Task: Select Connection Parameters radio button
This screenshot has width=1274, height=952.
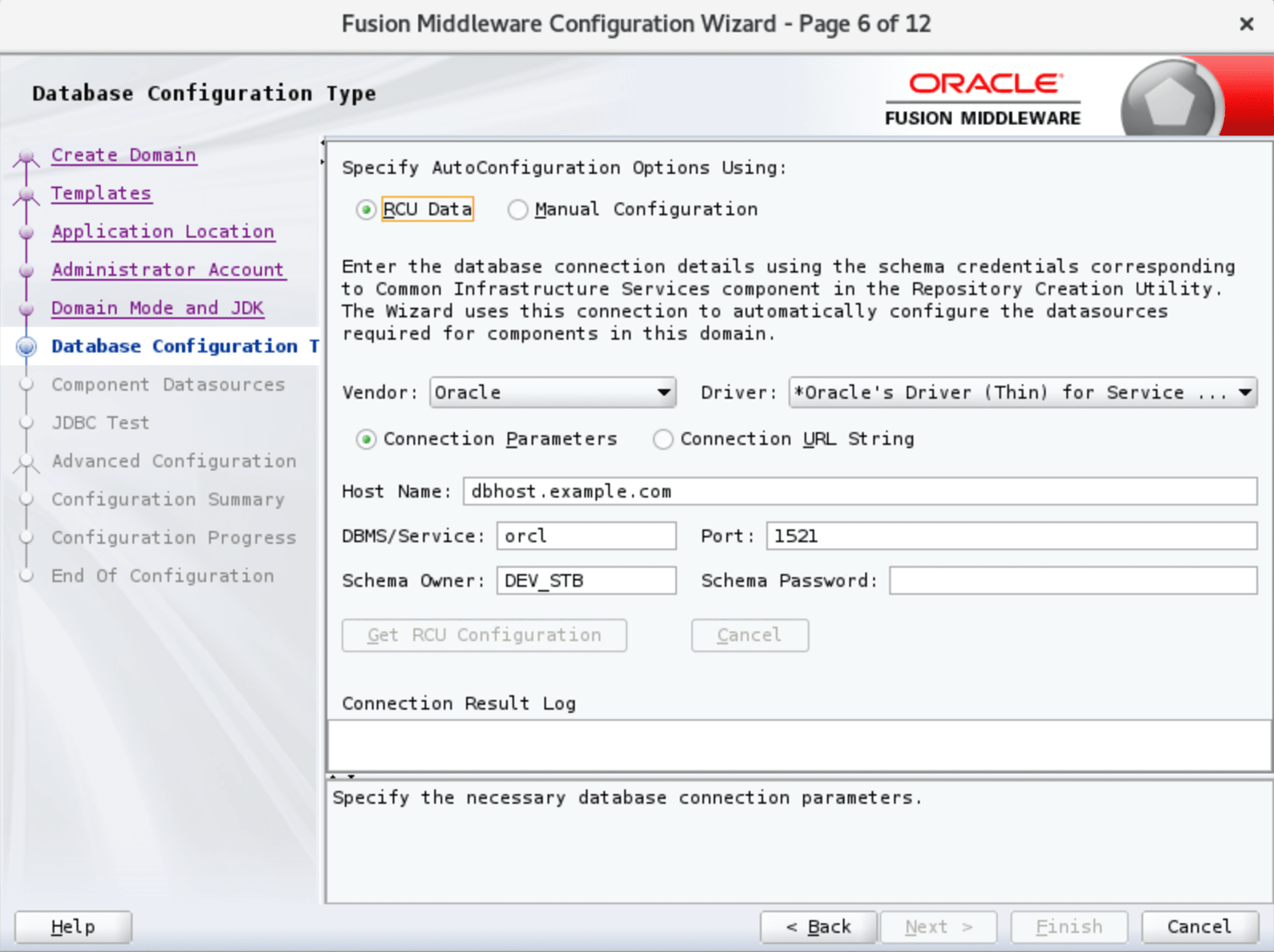Action: tap(366, 440)
